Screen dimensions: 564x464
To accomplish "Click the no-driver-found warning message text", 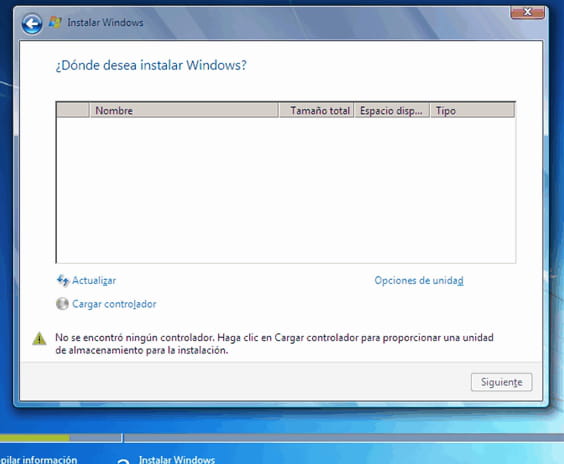I will tap(274, 344).
